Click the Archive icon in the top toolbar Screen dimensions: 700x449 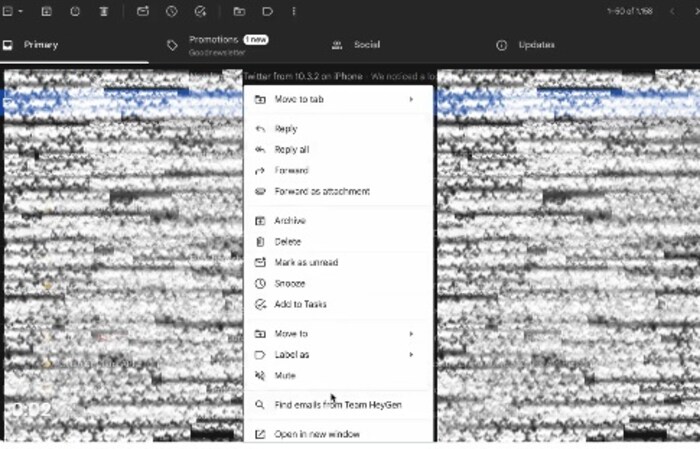click(x=46, y=11)
